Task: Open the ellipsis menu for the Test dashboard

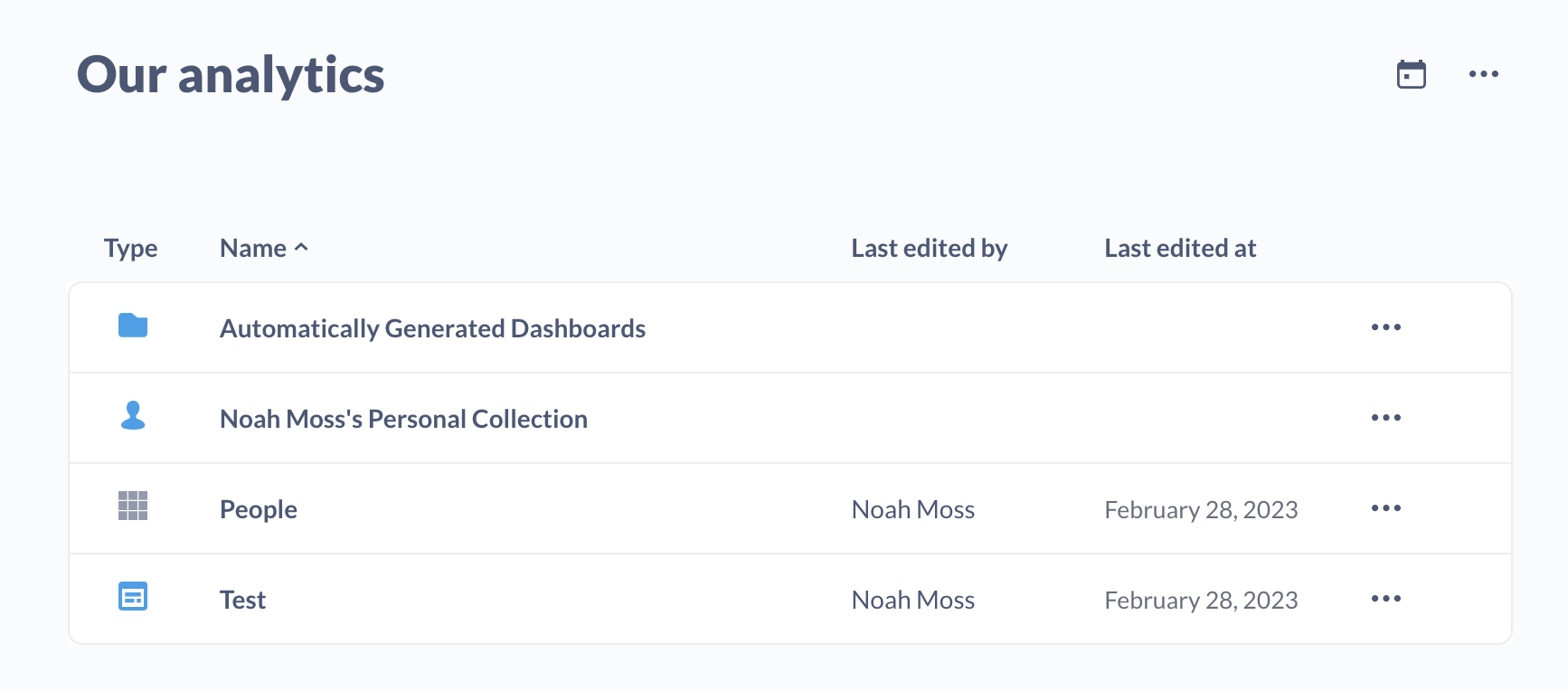Action: point(1386,599)
